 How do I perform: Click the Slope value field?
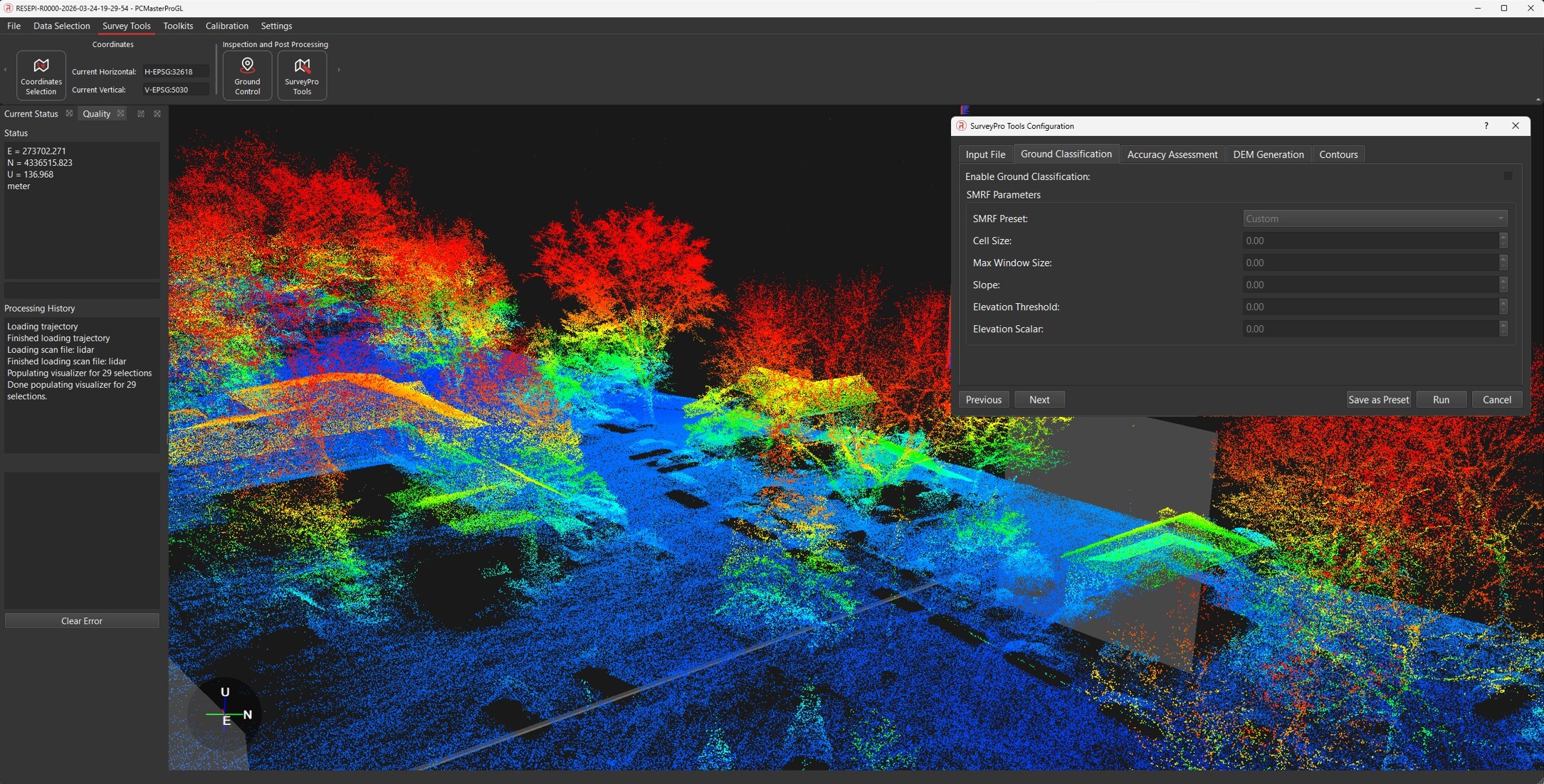tap(1370, 285)
